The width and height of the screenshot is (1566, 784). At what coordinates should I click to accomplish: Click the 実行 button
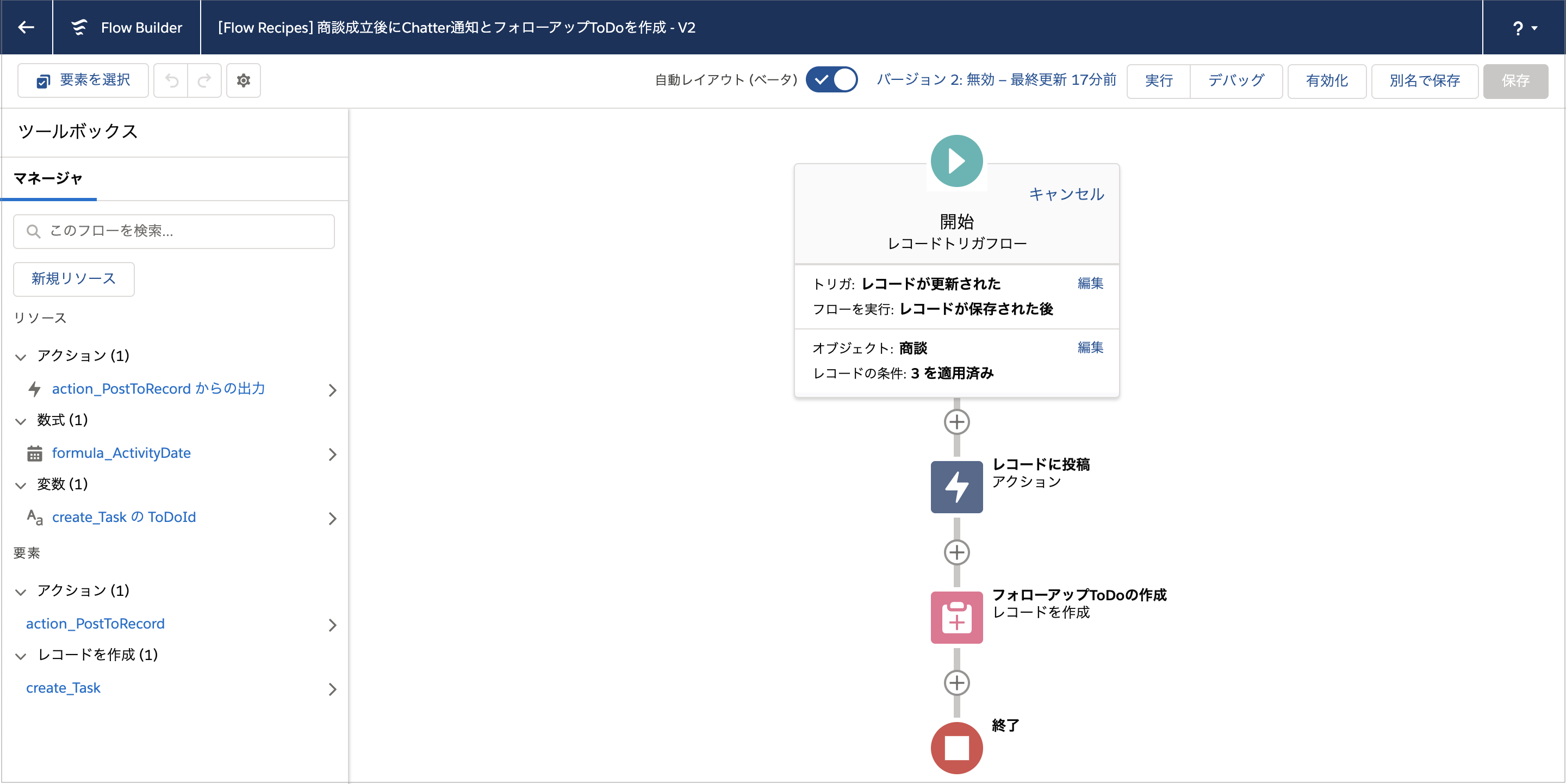point(1158,81)
